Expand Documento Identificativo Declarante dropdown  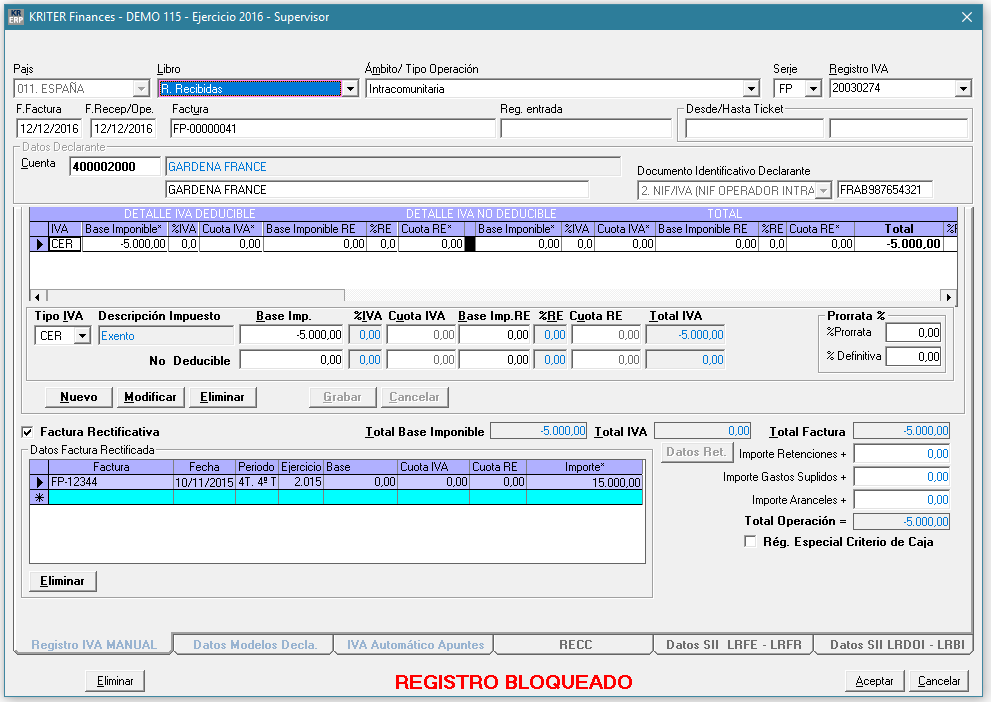coord(823,190)
